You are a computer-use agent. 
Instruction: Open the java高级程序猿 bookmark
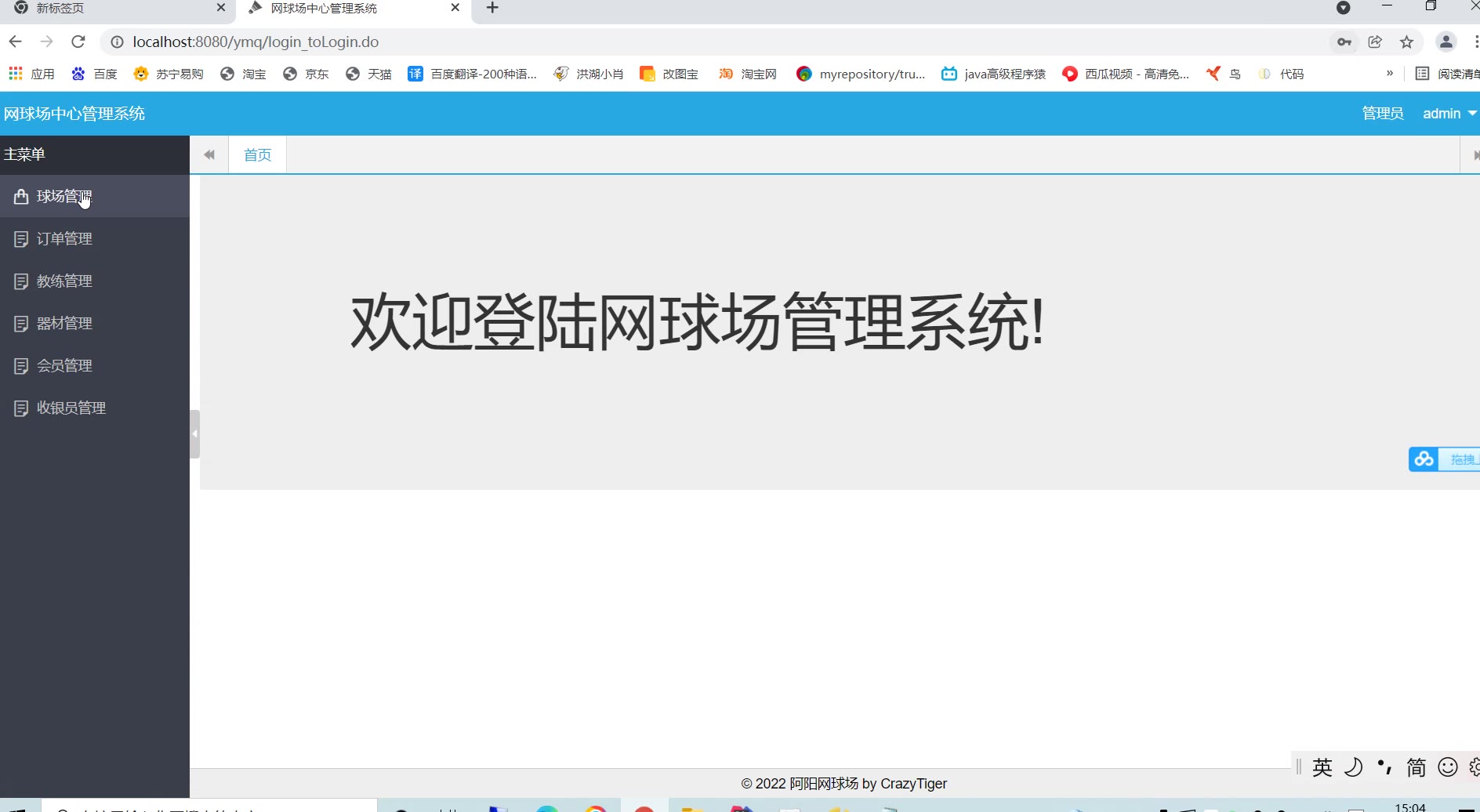tap(994, 74)
